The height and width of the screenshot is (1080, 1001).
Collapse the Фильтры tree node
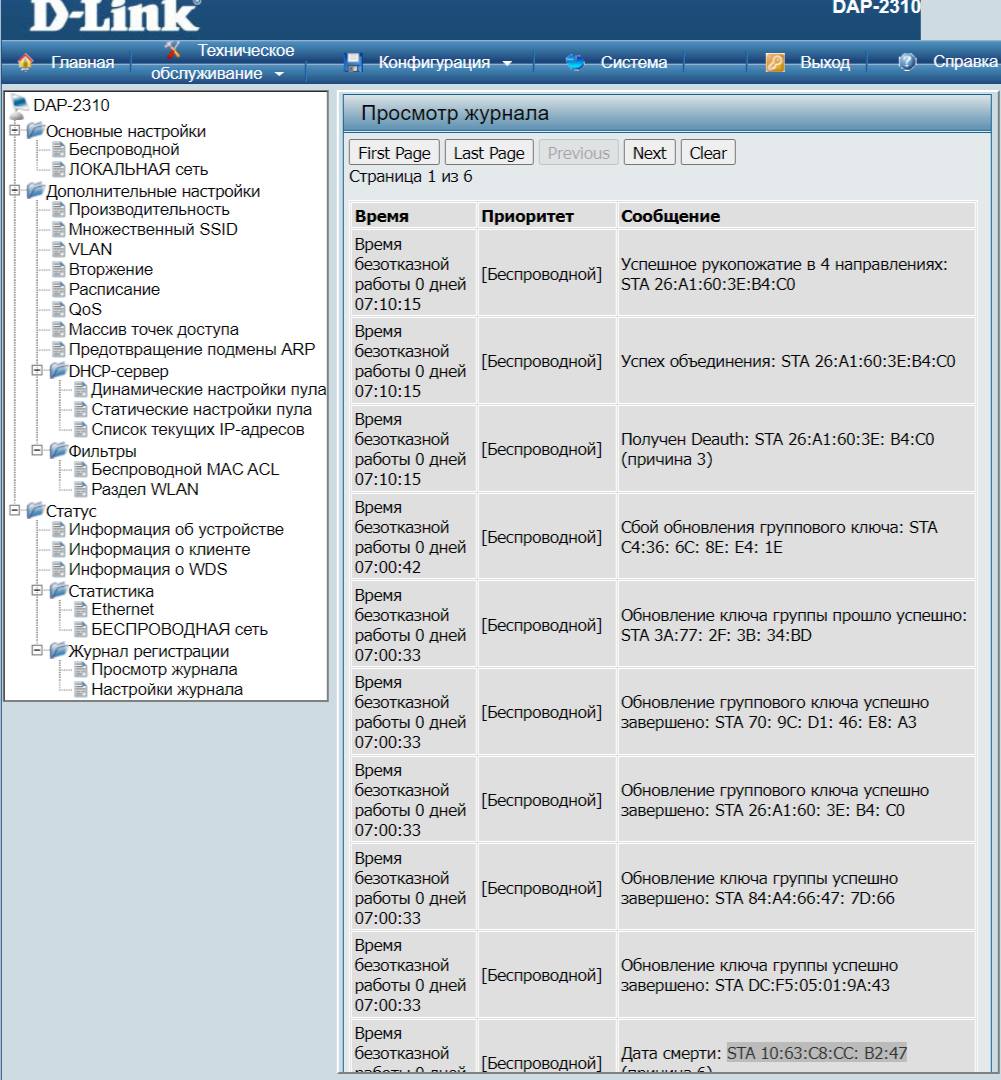point(38,450)
